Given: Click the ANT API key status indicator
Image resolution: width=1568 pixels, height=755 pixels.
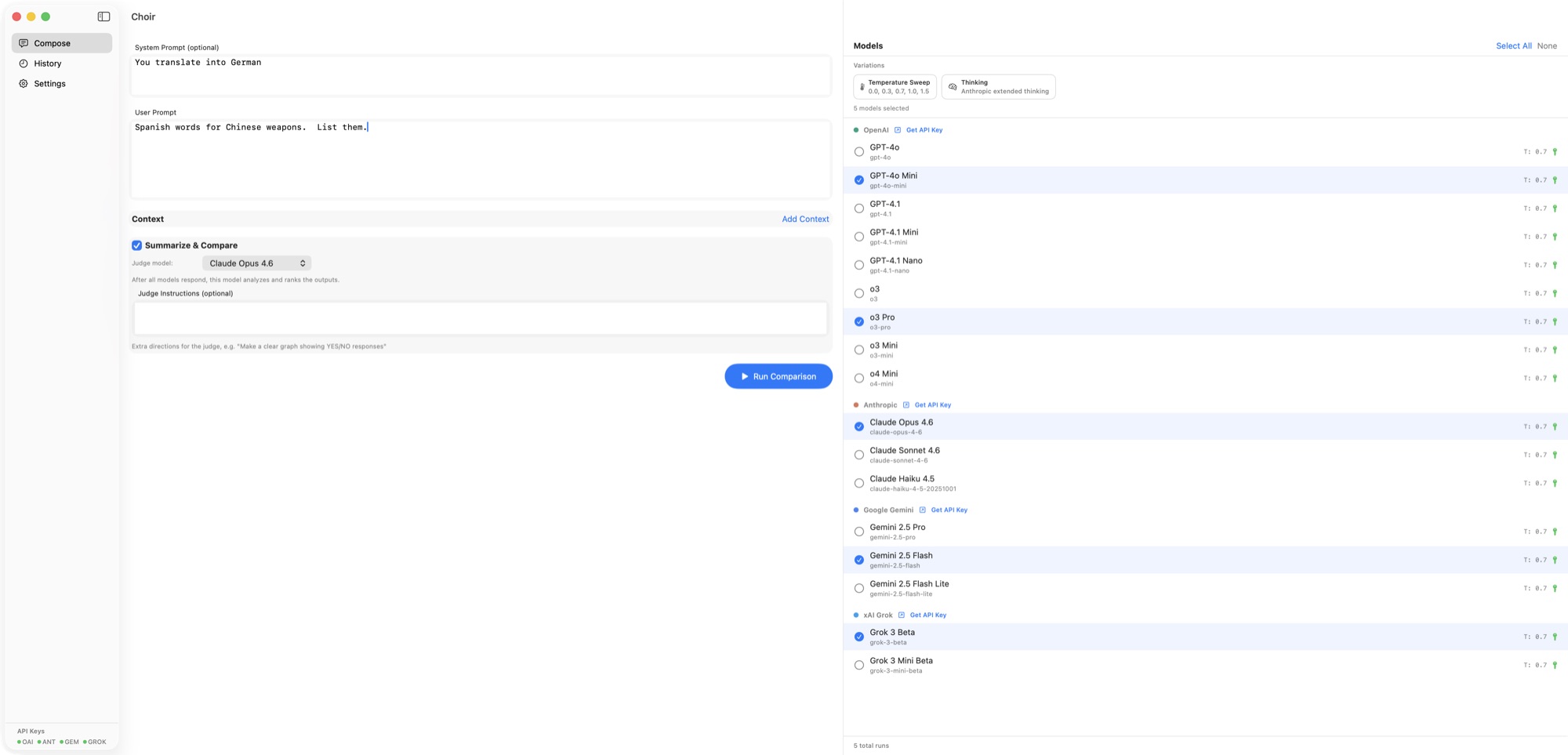Looking at the screenshot, I should [x=46, y=742].
